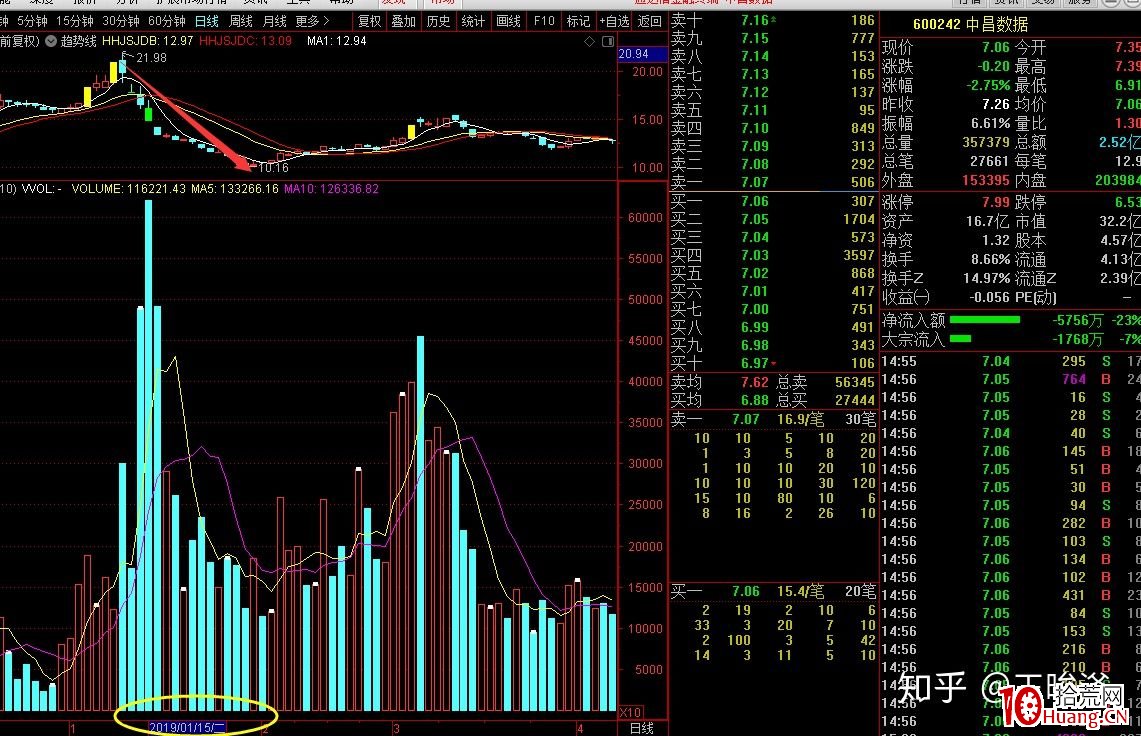The image size is (1141, 736).
Task: Click the green 净流入额 bar
Action: coord(984,320)
